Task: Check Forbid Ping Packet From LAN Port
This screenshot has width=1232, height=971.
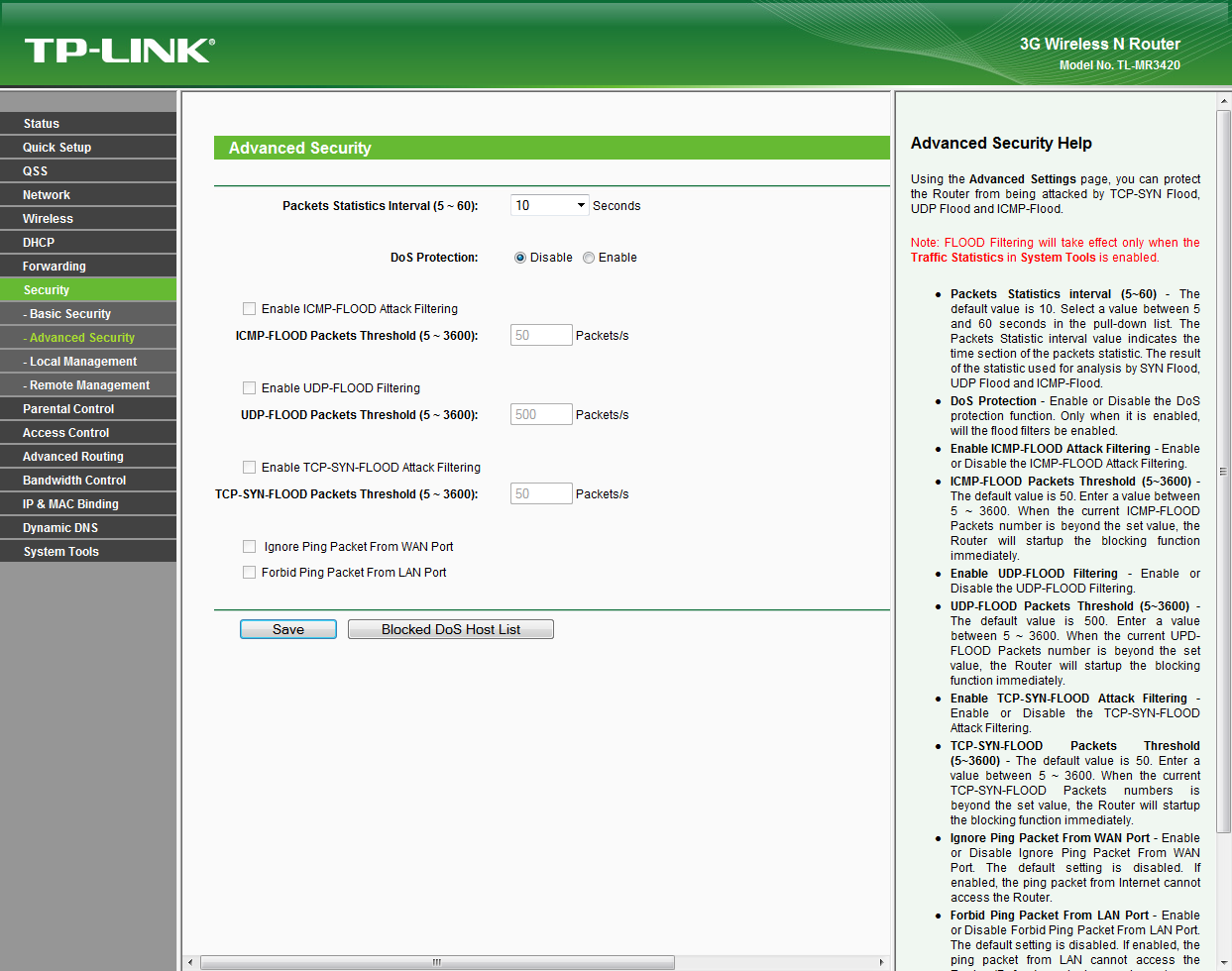Action: coord(250,573)
